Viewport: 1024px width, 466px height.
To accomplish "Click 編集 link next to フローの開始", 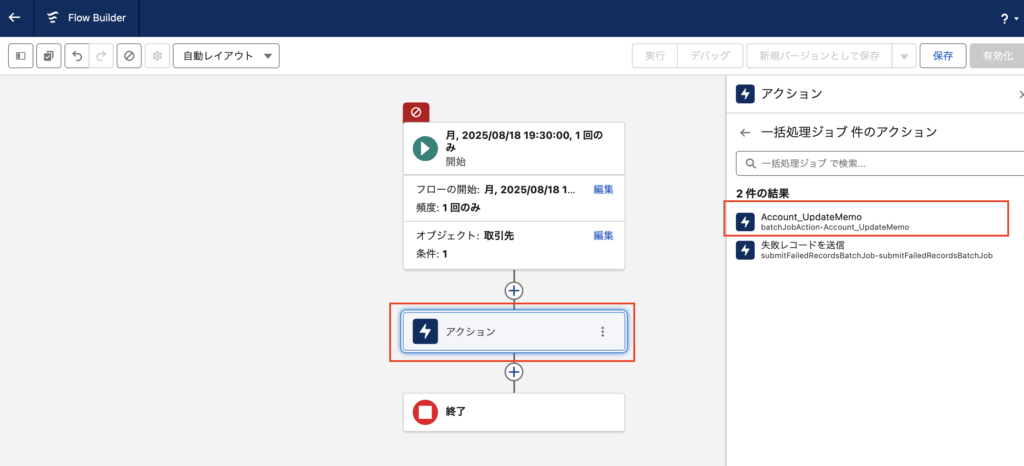I will coord(603,189).
